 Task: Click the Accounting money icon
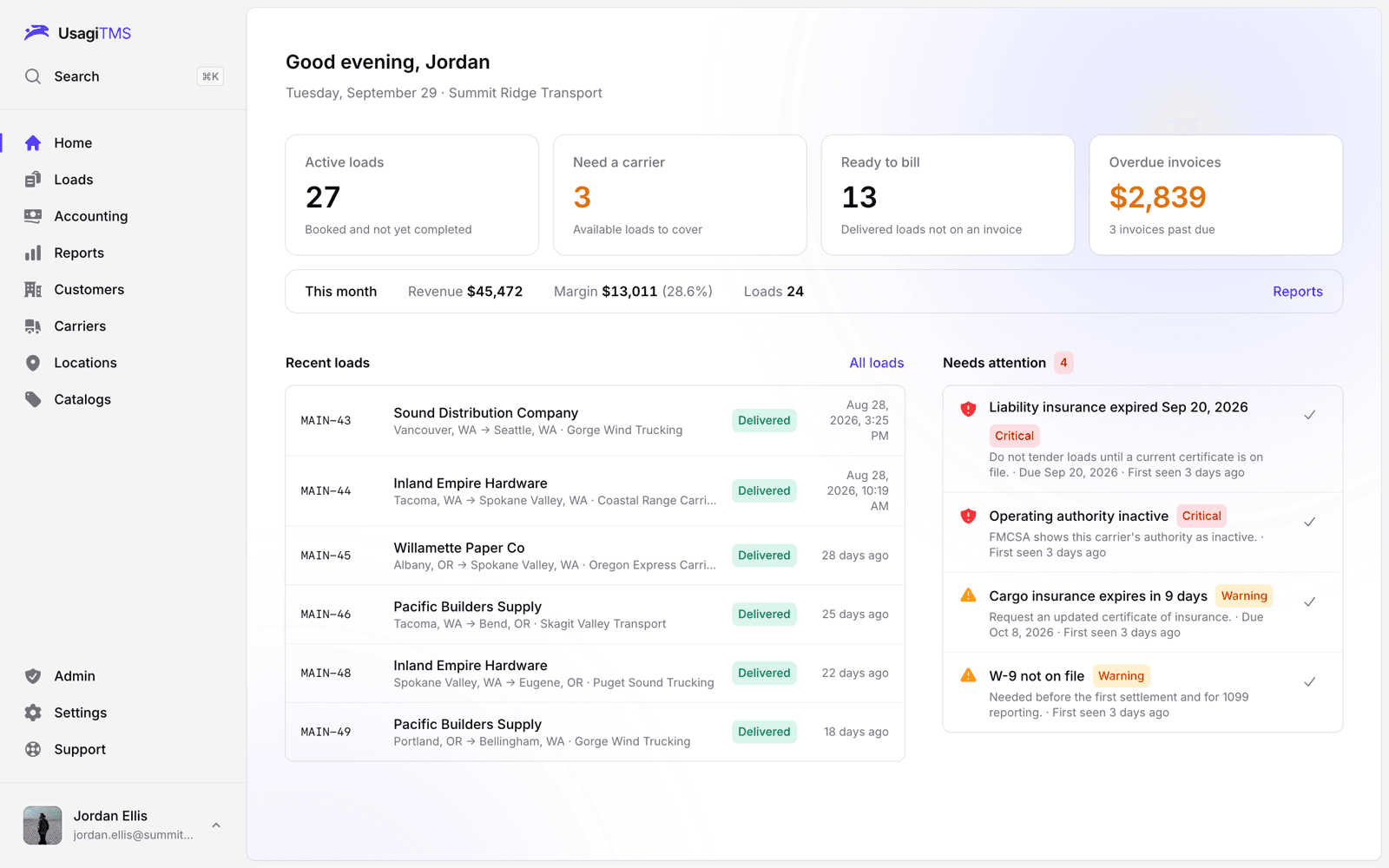pyautogui.click(x=33, y=216)
